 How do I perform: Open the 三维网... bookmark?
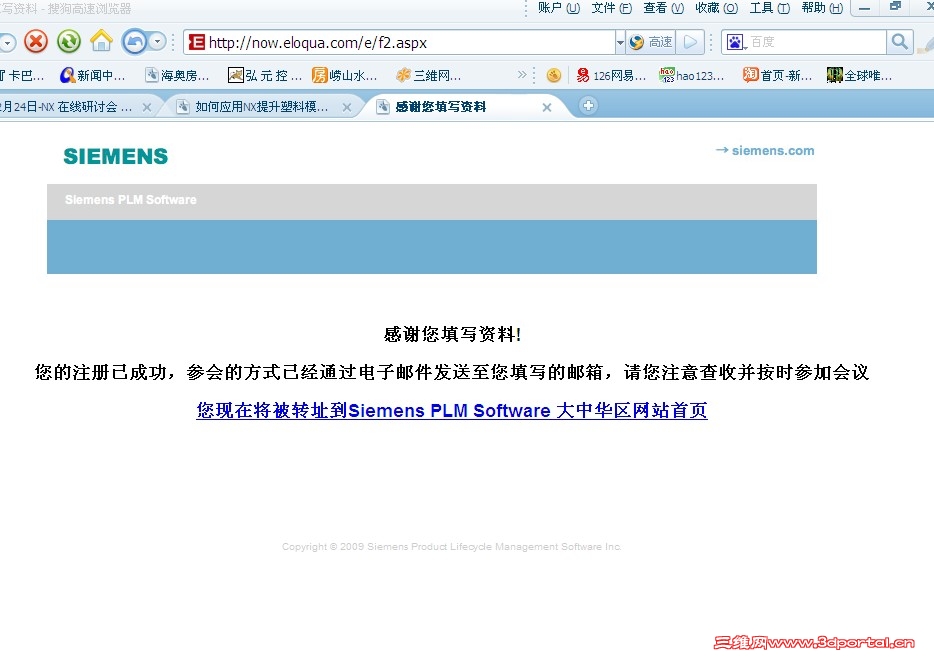coord(429,76)
